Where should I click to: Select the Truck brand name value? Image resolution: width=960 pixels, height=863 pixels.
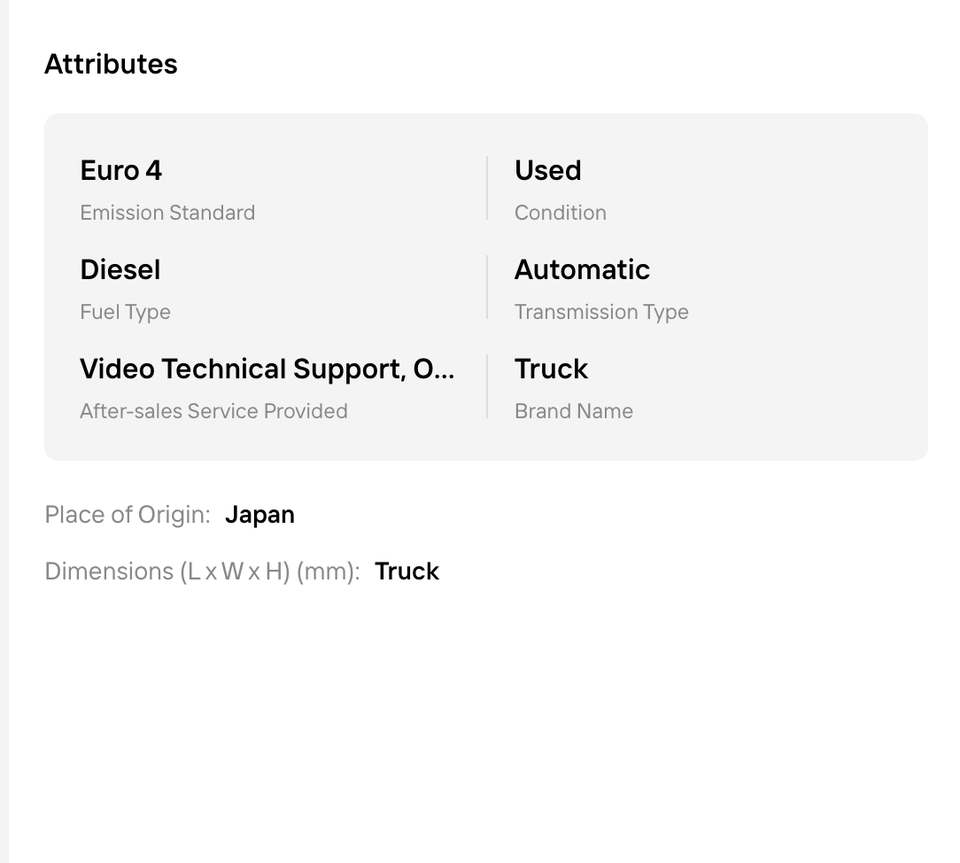pos(551,369)
